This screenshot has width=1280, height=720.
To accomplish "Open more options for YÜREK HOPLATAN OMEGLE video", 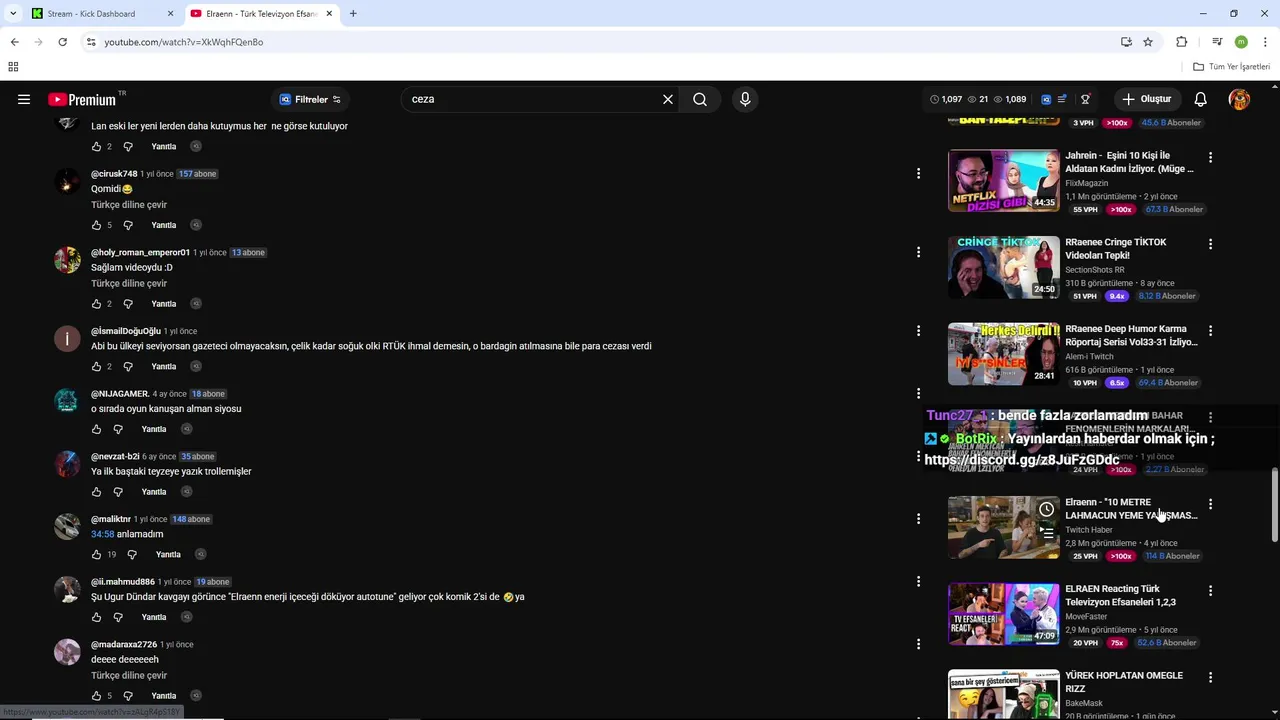I will [1210, 678].
